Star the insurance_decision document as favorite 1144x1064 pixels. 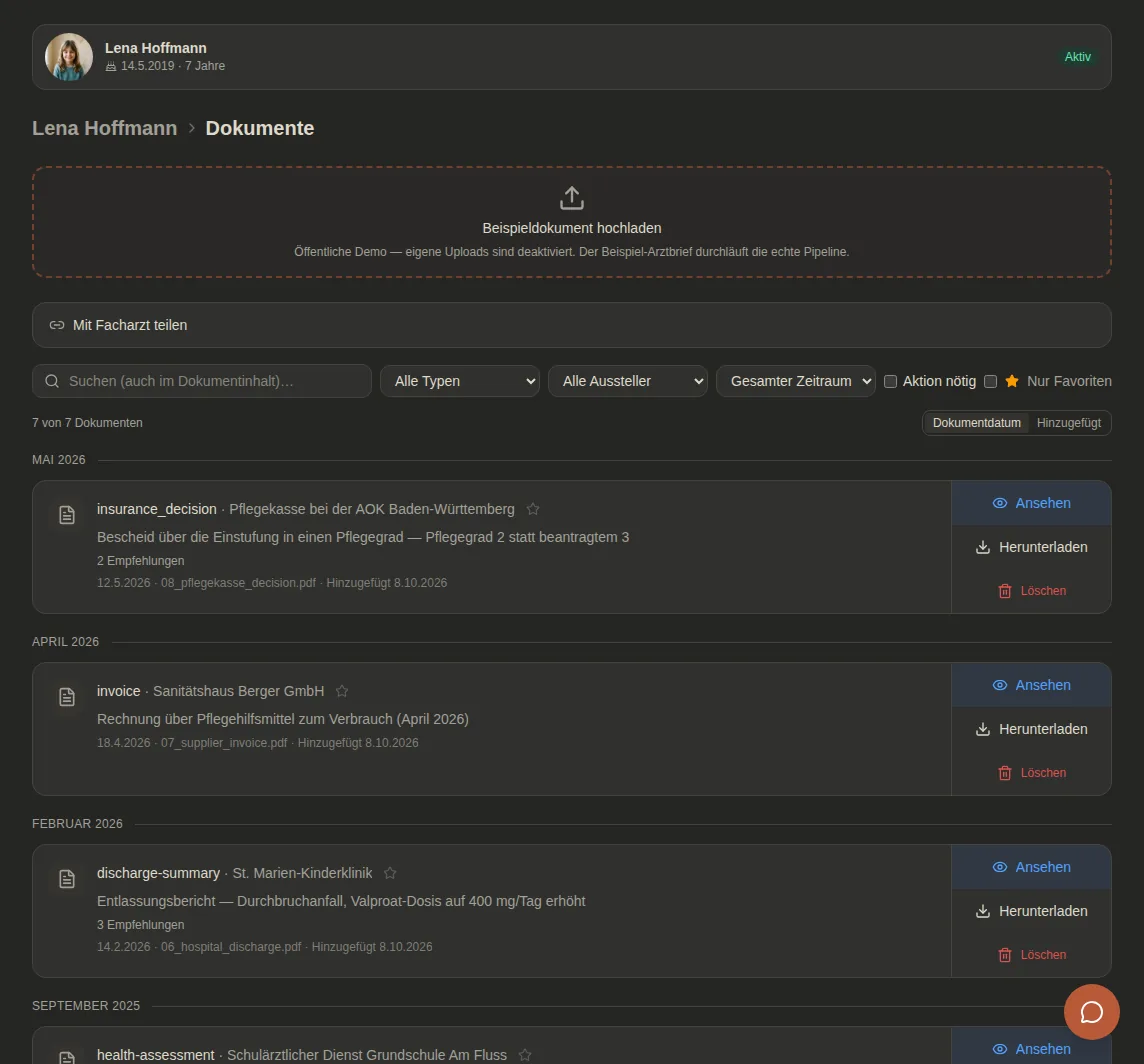click(x=533, y=509)
